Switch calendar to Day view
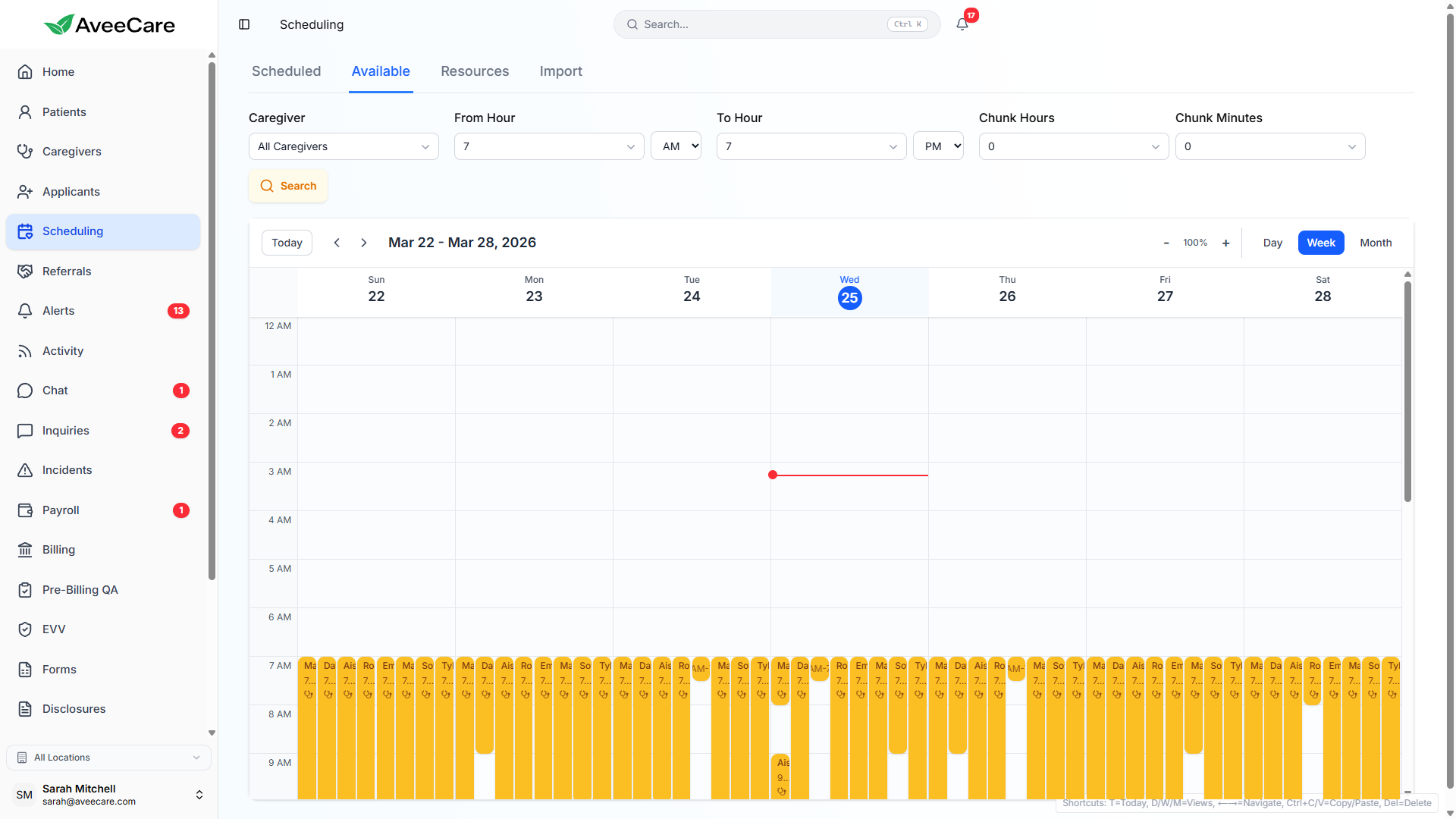The height and width of the screenshot is (819, 1456). [x=1272, y=243]
